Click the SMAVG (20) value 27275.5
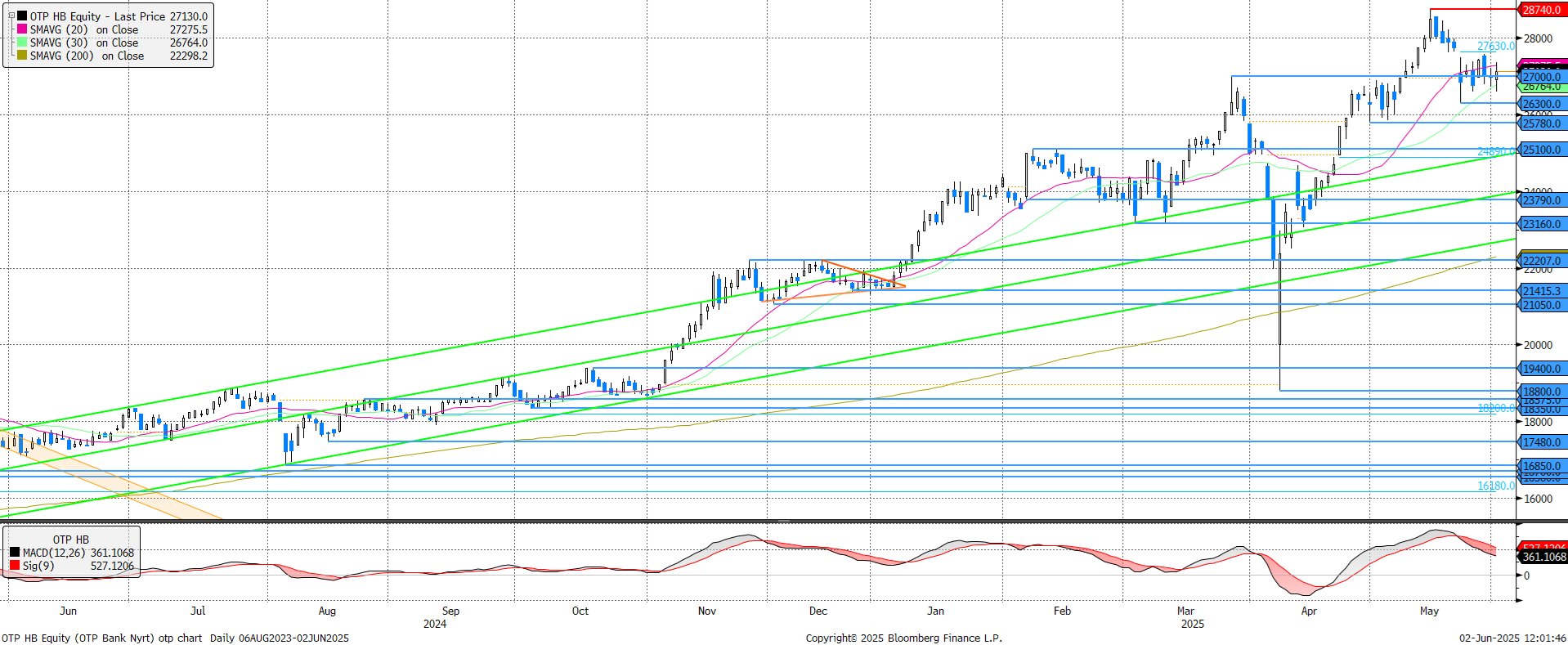Viewport: 1568px width, 645px height. pyautogui.click(x=189, y=29)
